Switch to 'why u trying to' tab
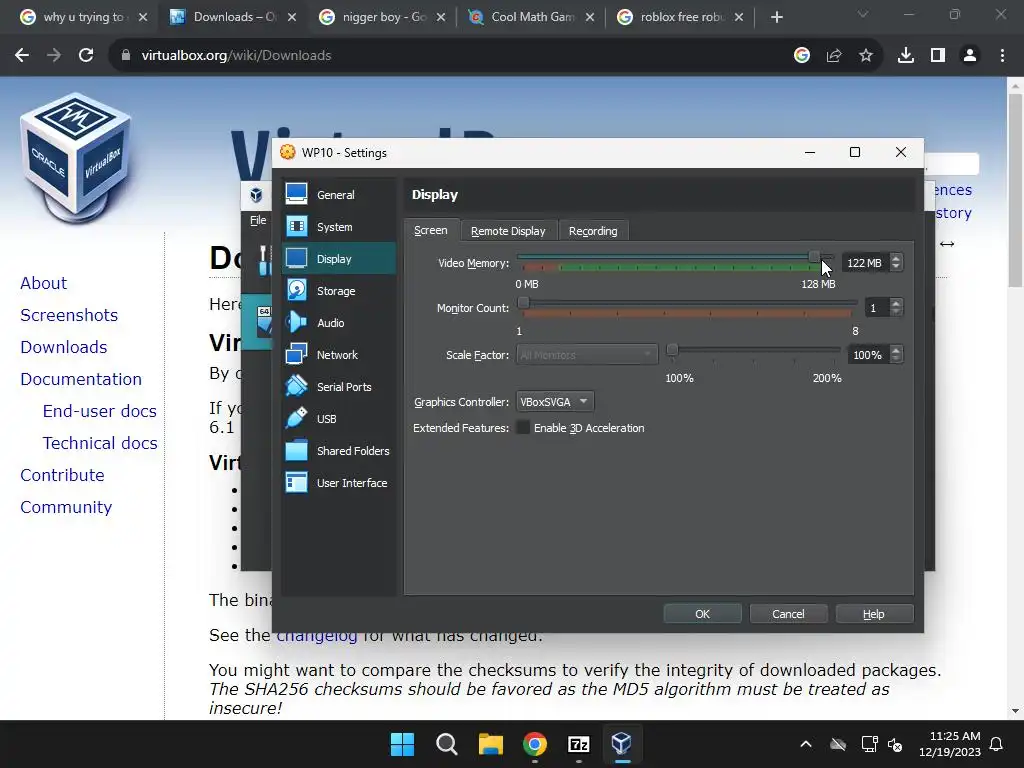 point(83,17)
